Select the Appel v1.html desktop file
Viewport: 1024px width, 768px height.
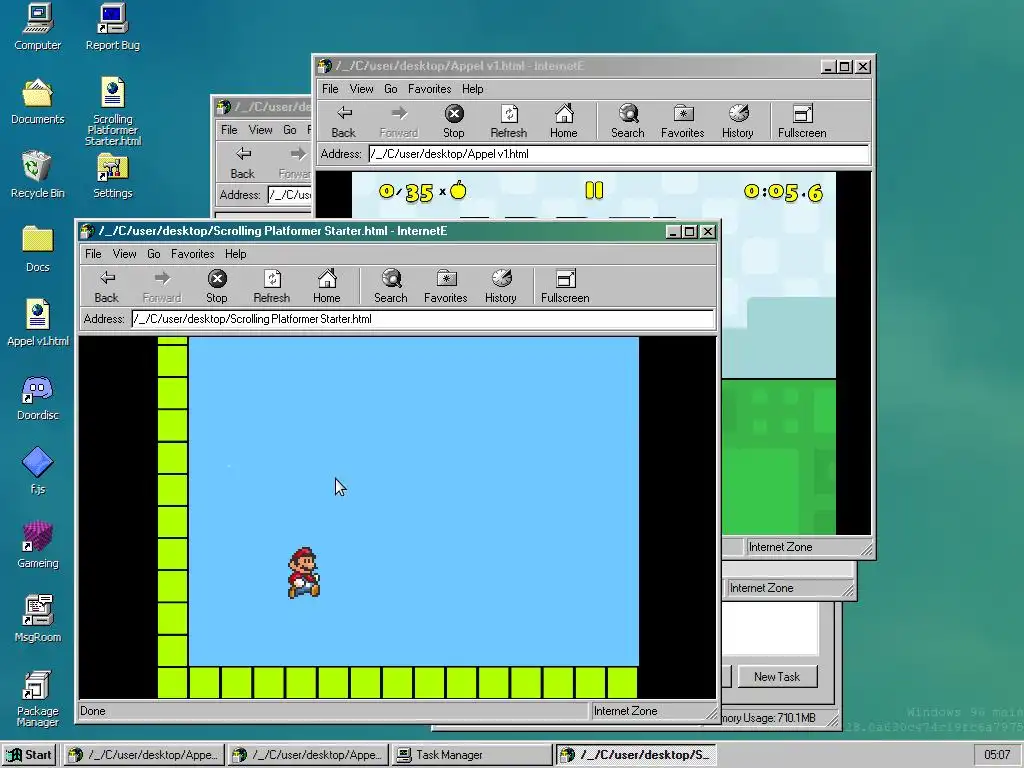(37, 323)
